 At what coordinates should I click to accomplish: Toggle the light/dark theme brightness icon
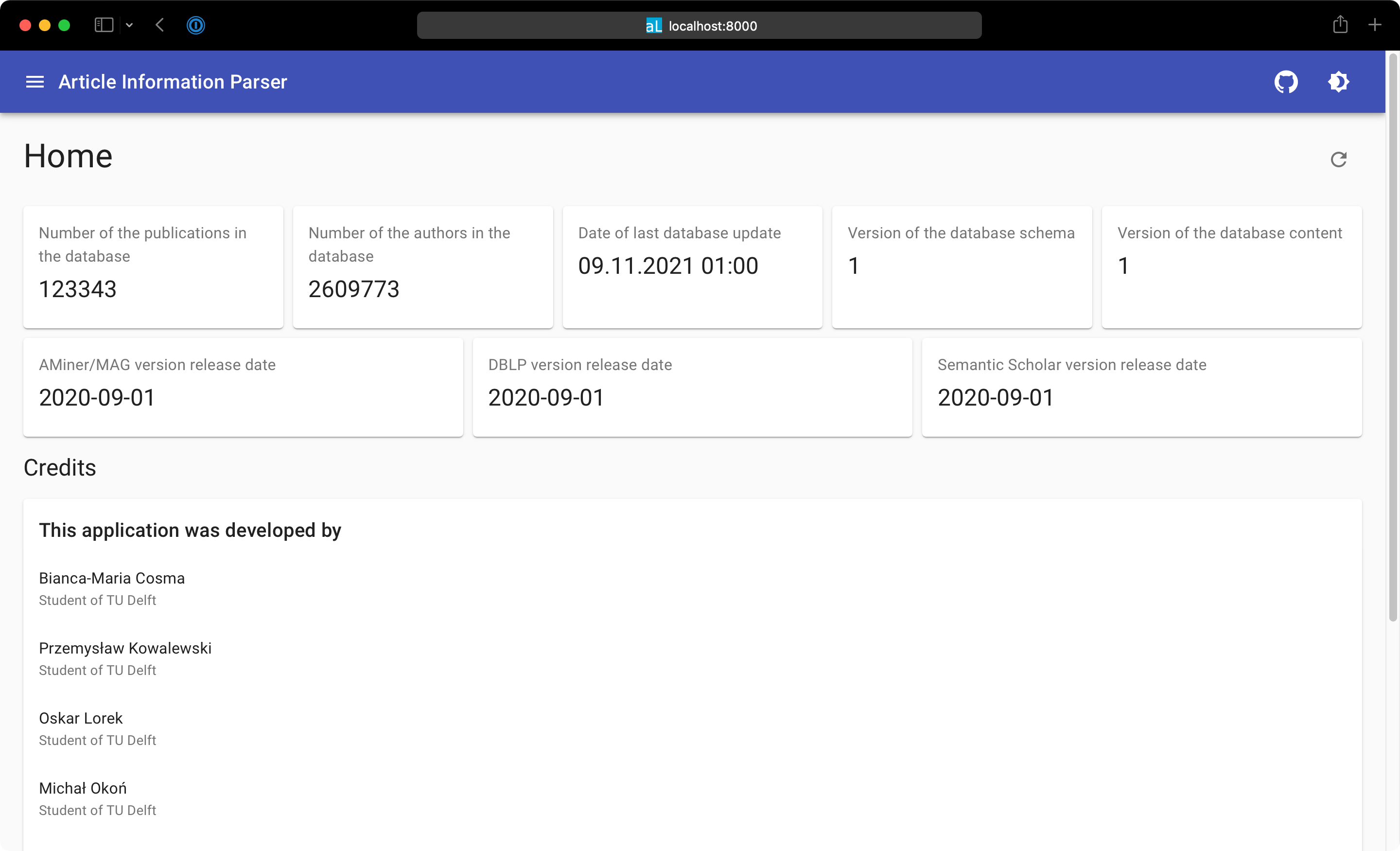tap(1338, 82)
